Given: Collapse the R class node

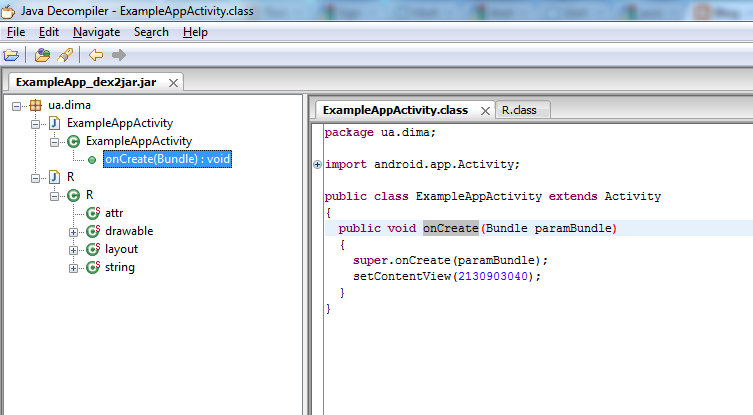Looking at the screenshot, I should coord(54,196).
